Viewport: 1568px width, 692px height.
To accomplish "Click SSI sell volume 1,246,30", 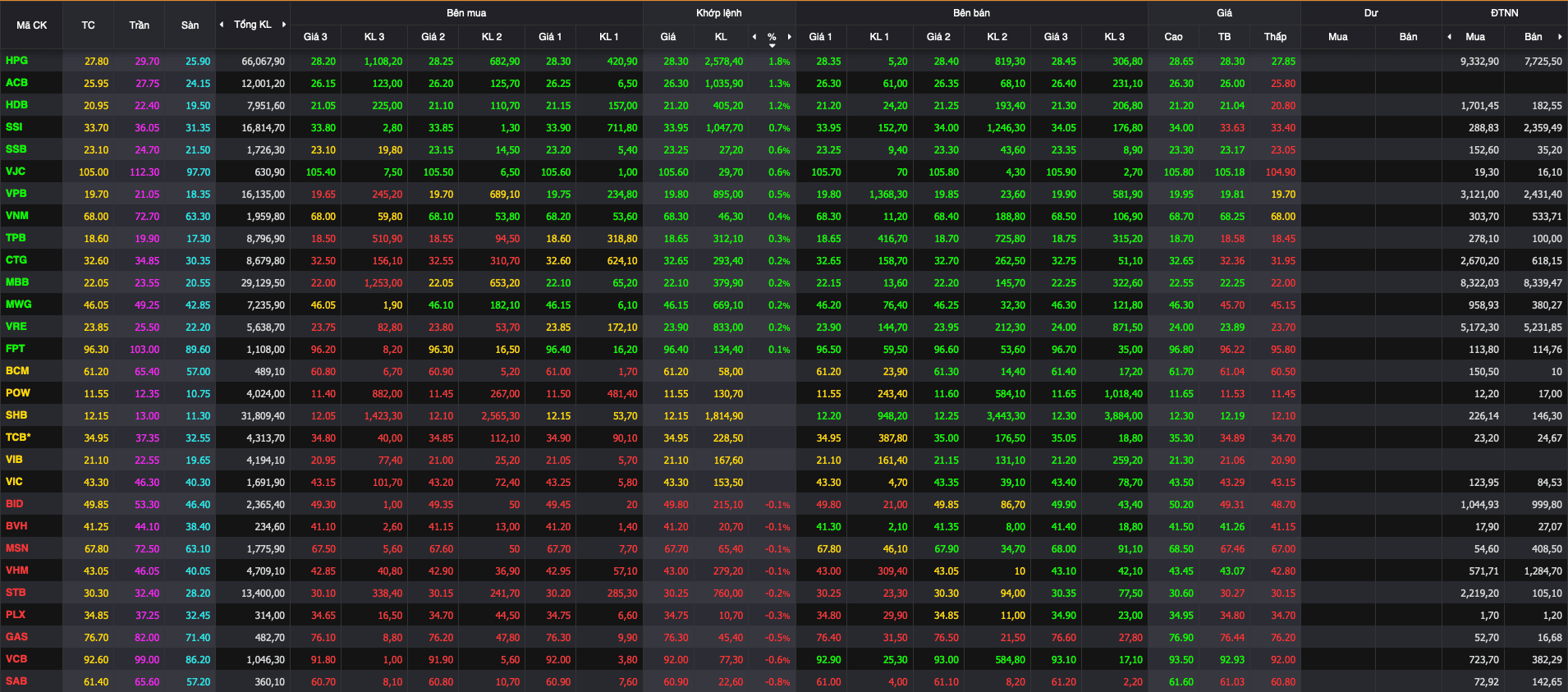I will 1006,128.
